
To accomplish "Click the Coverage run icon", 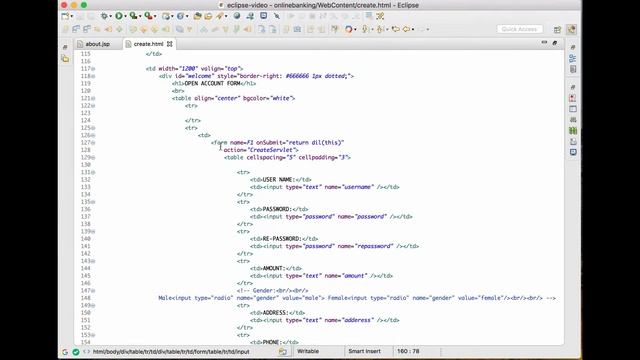I will point(133,16).
